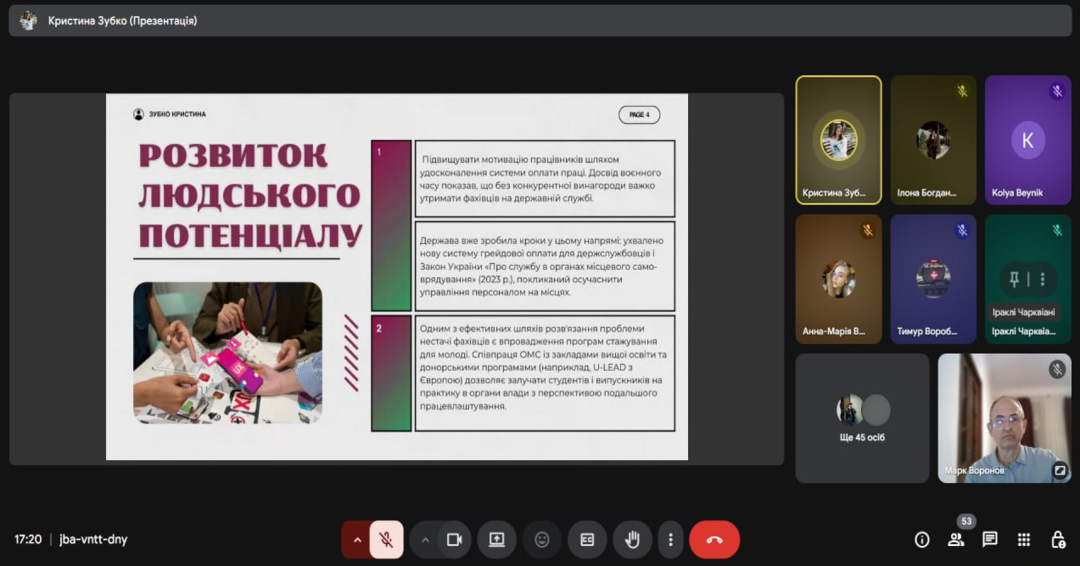The image size is (1080, 566).
Task: Toggle closed captions
Action: [x=587, y=540]
